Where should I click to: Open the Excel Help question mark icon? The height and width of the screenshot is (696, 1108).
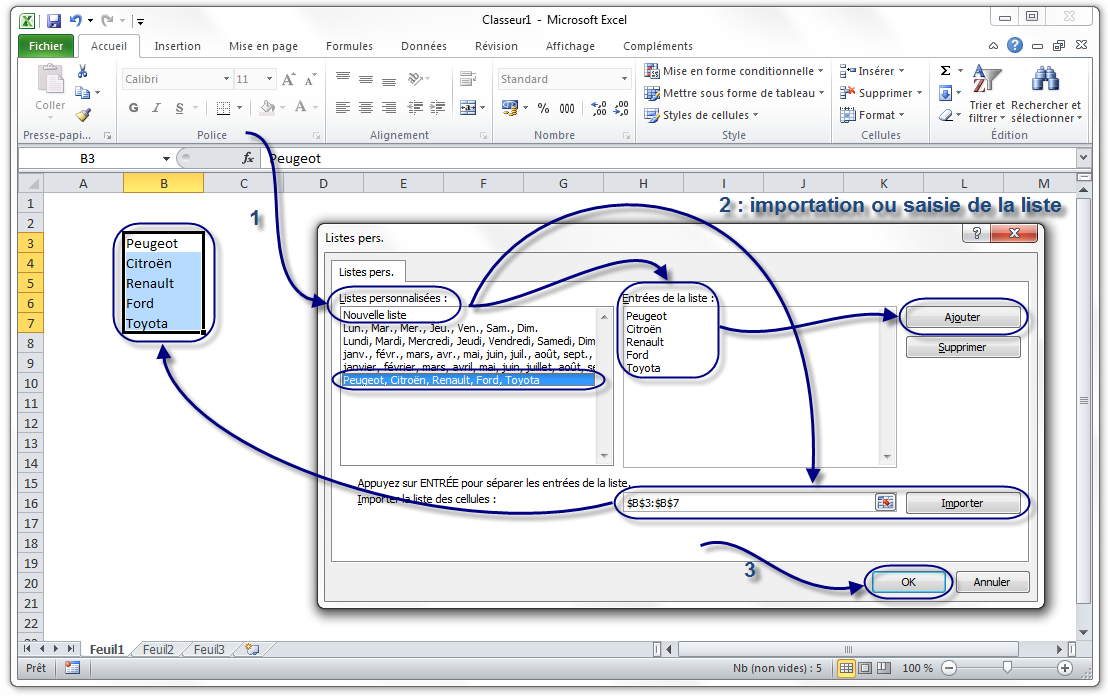[x=1015, y=45]
